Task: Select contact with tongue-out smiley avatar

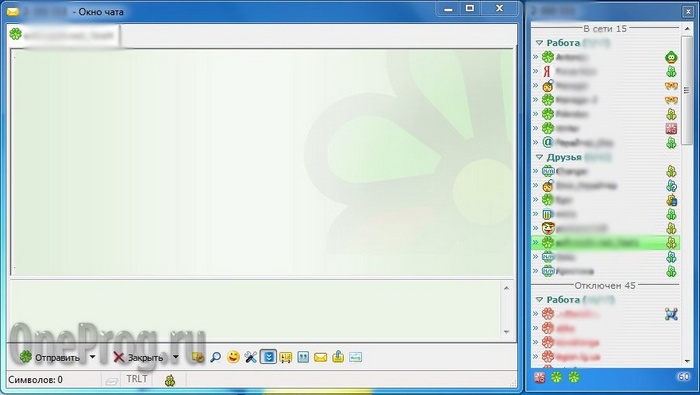Action: pyautogui.click(x=605, y=229)
